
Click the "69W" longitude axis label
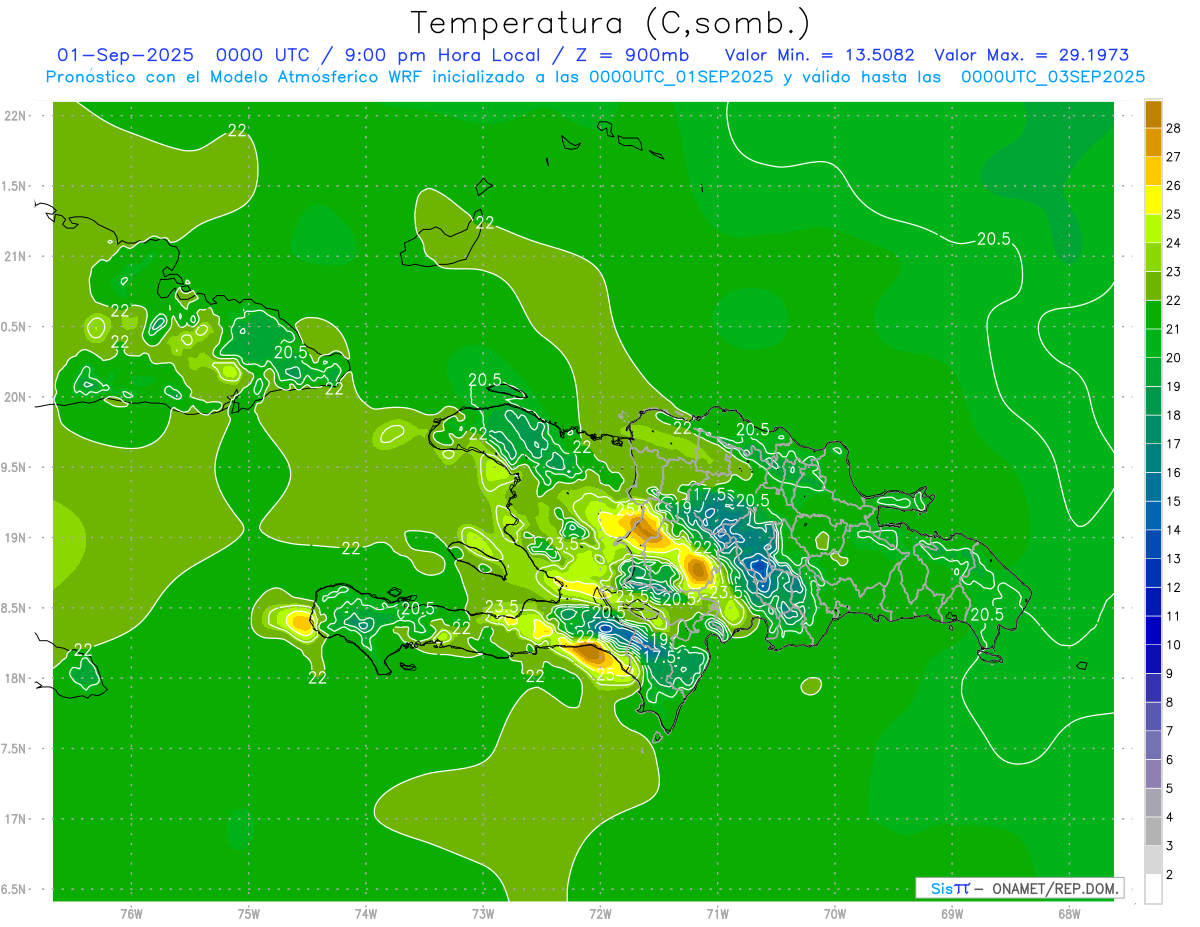[x=952, y=914]
